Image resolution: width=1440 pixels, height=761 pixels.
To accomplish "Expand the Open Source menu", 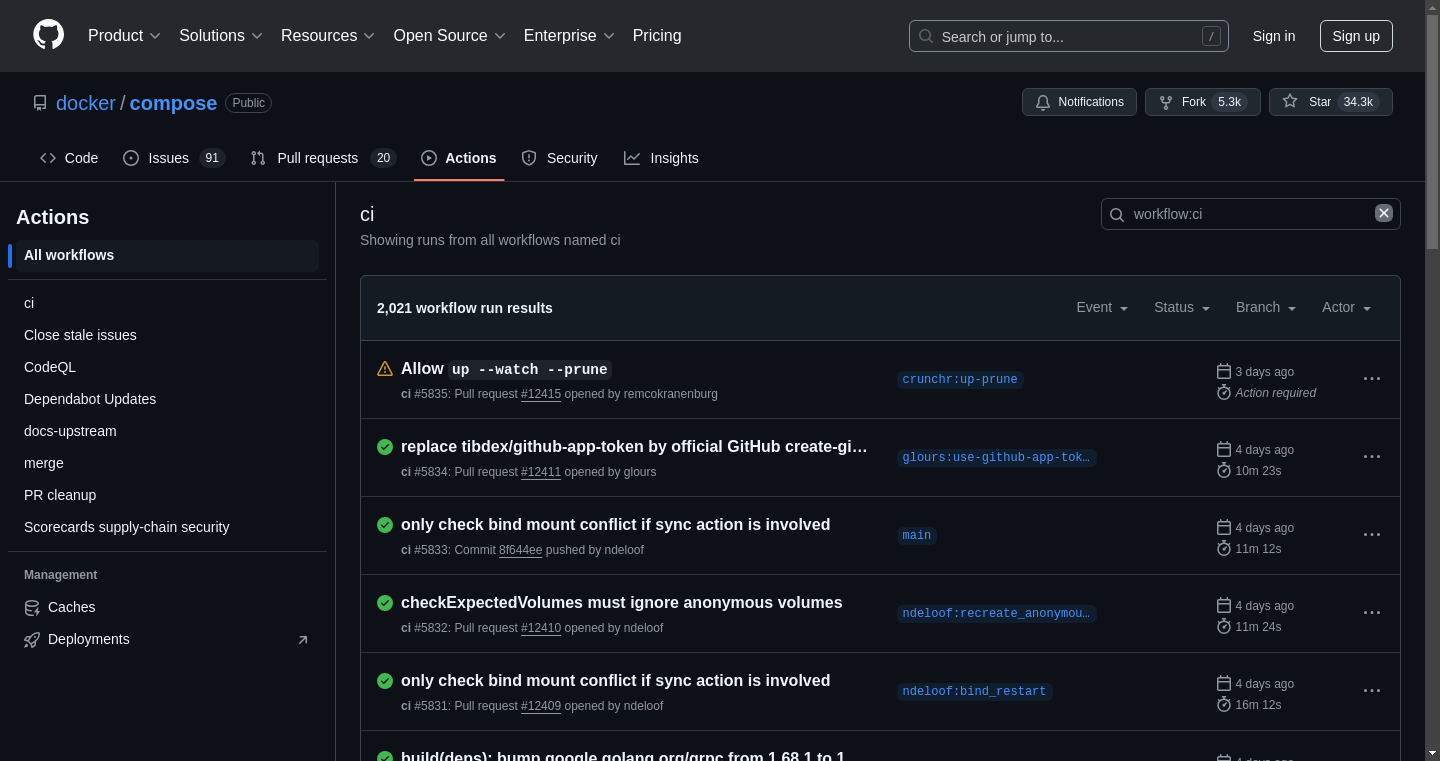I will point(450,36).
